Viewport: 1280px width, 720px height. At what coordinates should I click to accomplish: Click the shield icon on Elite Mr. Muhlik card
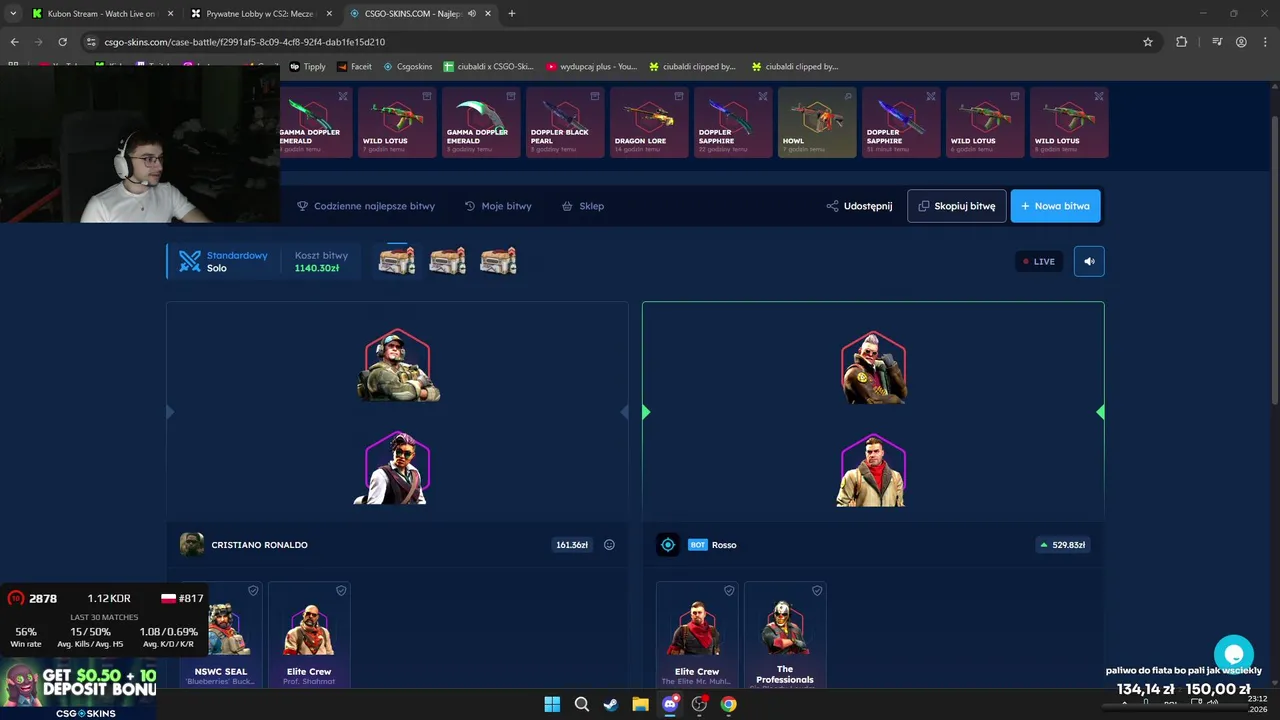click(x=729, y=591)
